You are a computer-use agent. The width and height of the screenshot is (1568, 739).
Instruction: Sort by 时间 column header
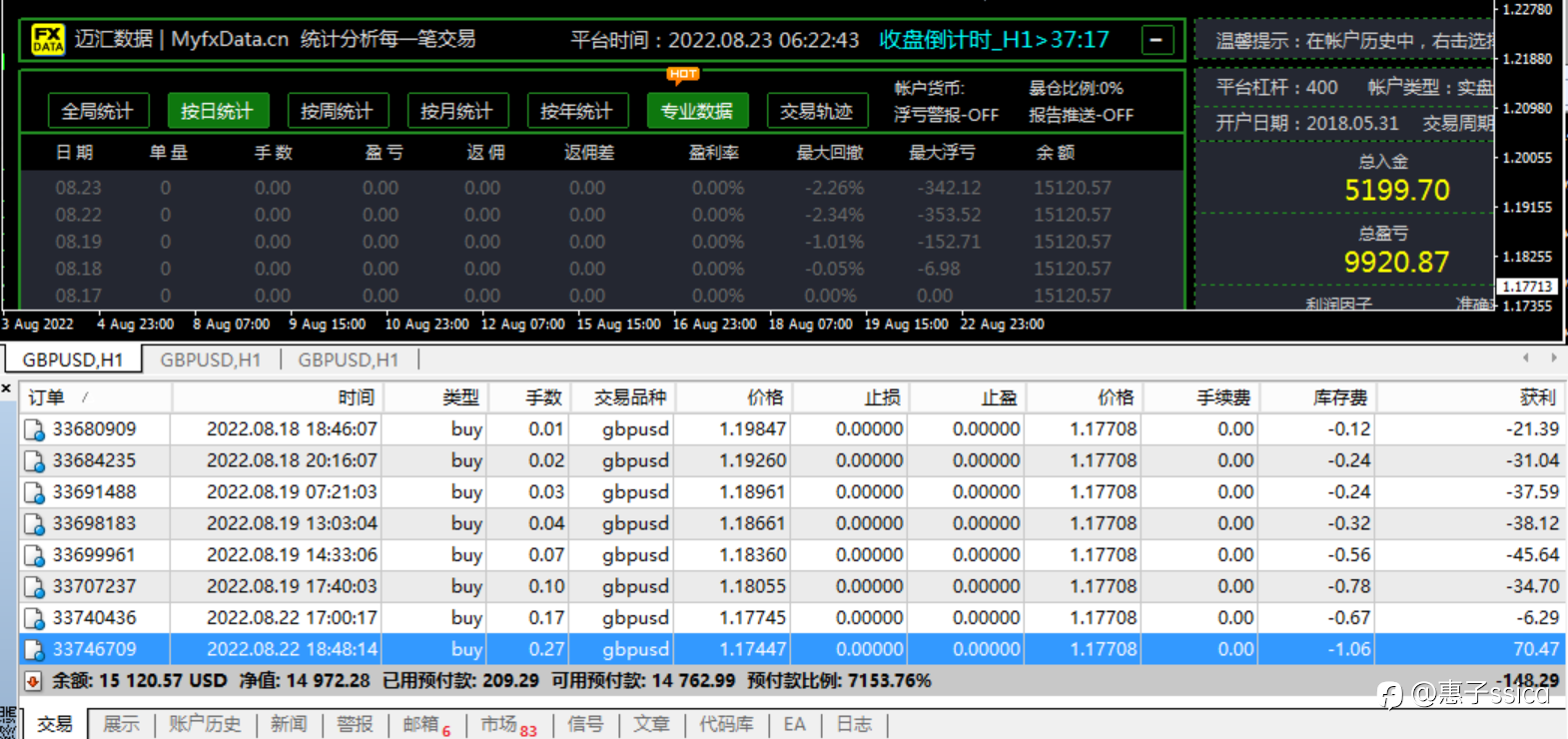[278, 397]
